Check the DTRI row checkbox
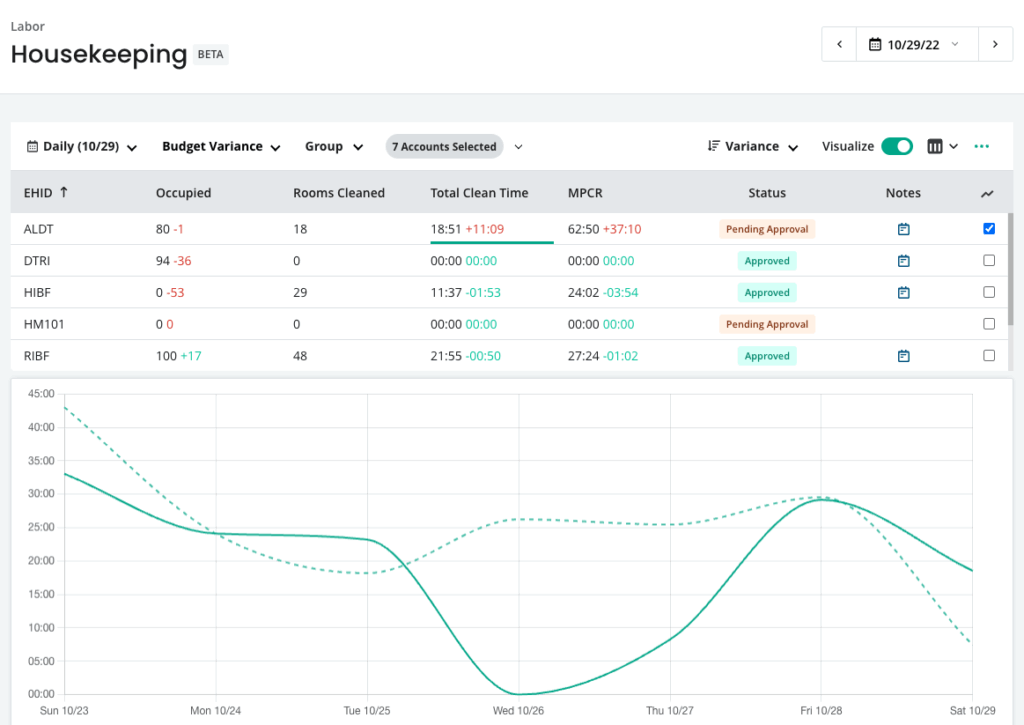Screen dimensions: 1024x725 click(989, 261)
